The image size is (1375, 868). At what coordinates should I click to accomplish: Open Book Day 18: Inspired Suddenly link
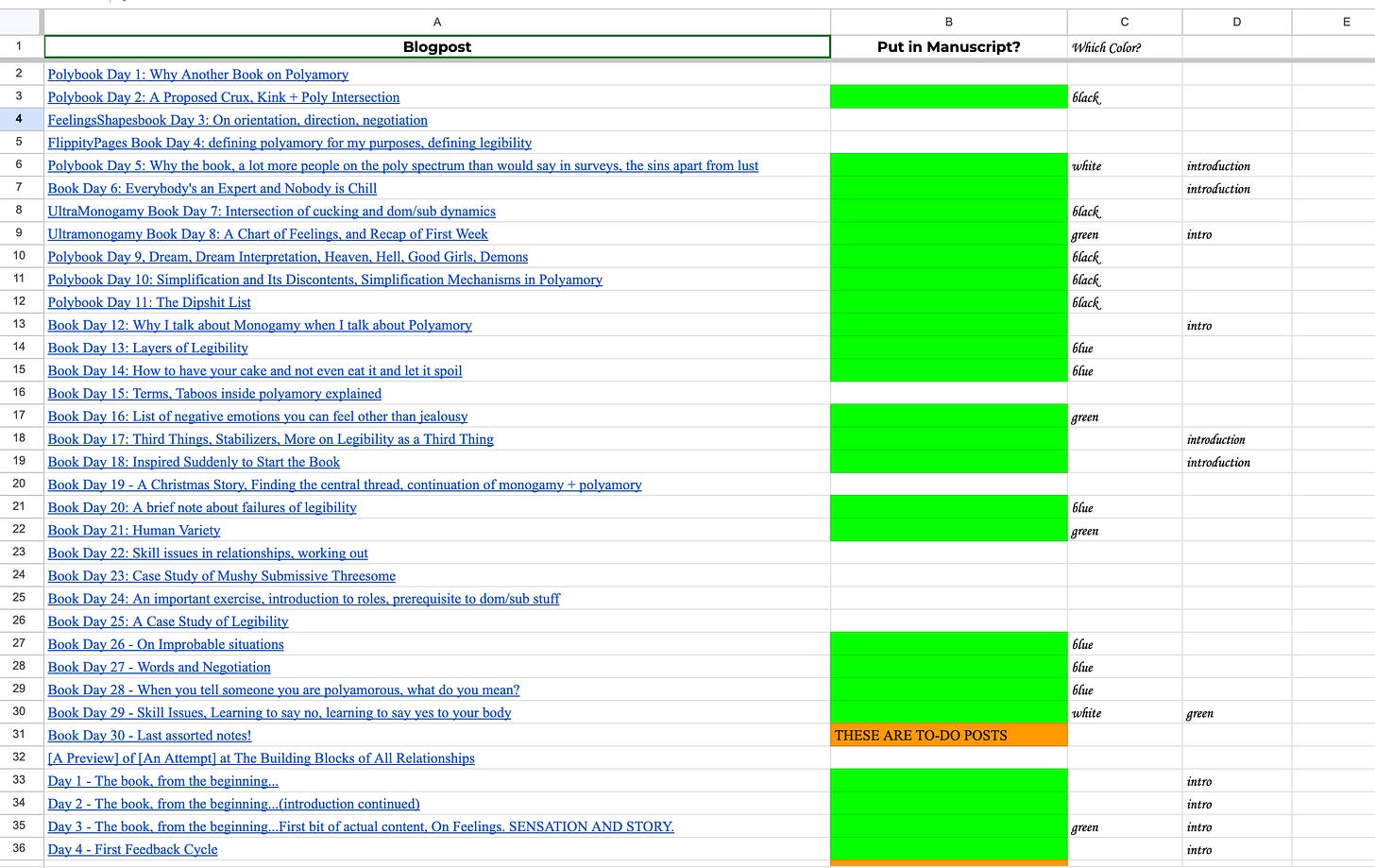point(194,462)
